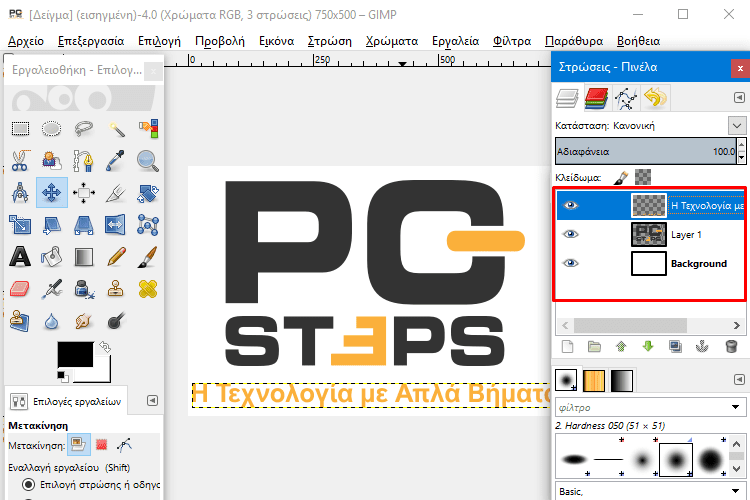
Task: Select the Free Select lasso tool
Action: click(x=84, y=128)
